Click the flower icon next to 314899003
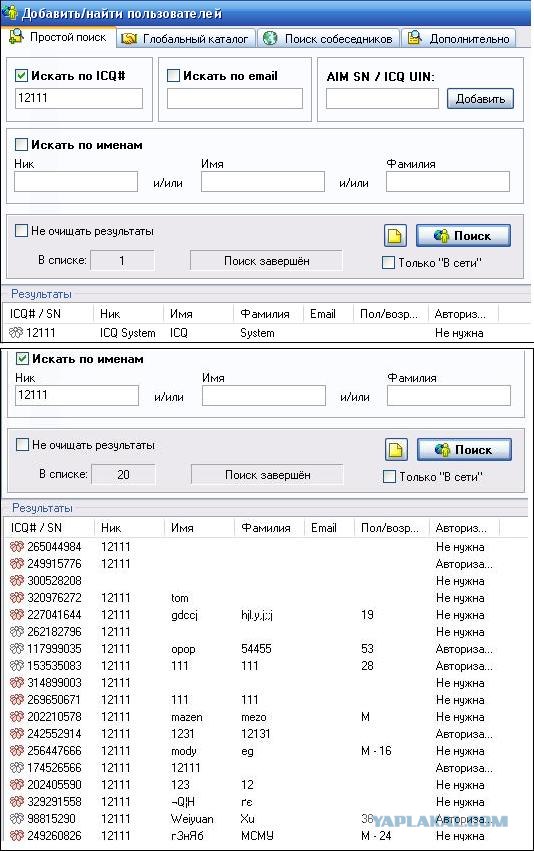 point(17,683)
